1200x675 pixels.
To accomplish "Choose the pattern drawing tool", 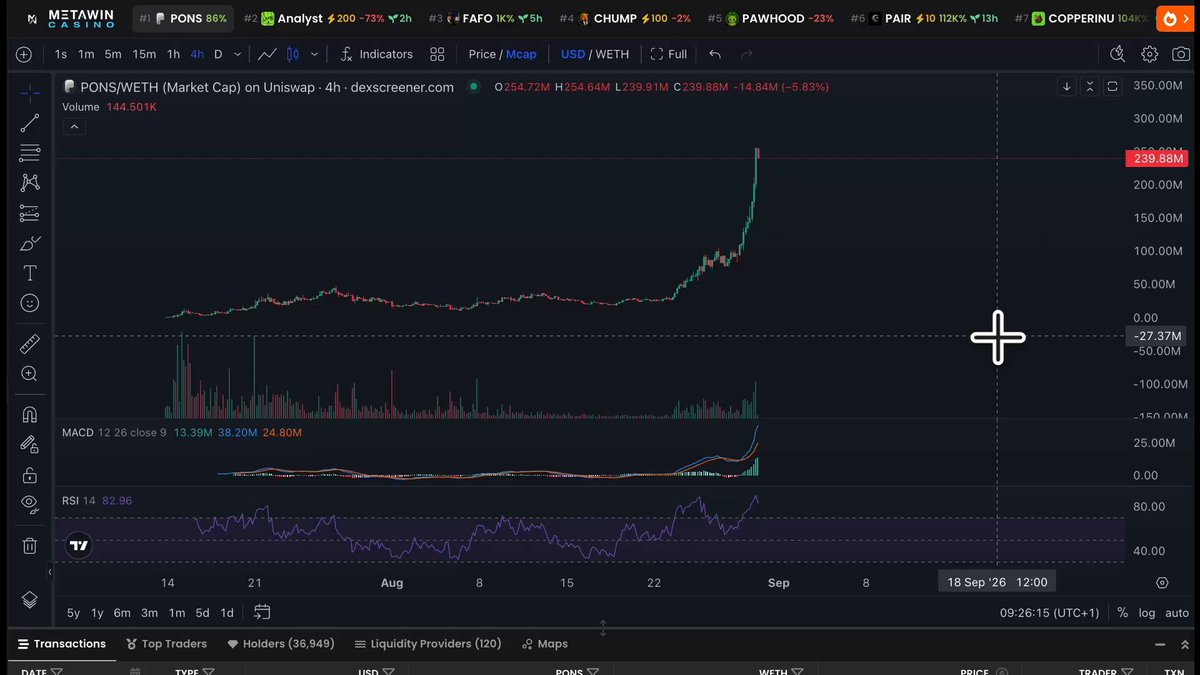I will [x=30, y=183].
